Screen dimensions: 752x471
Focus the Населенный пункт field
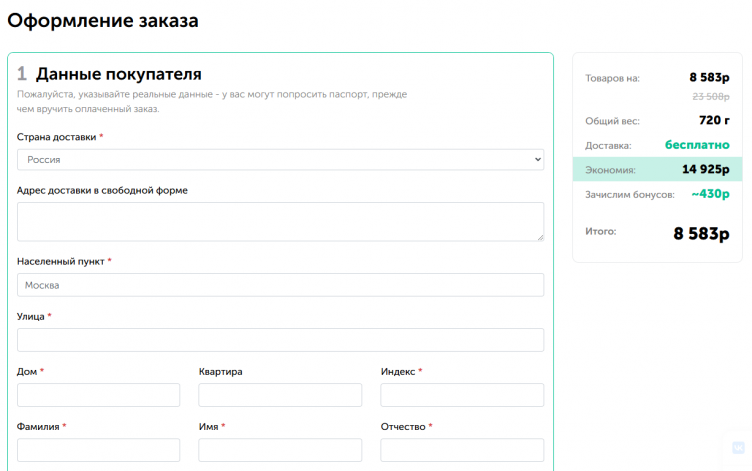281,285
